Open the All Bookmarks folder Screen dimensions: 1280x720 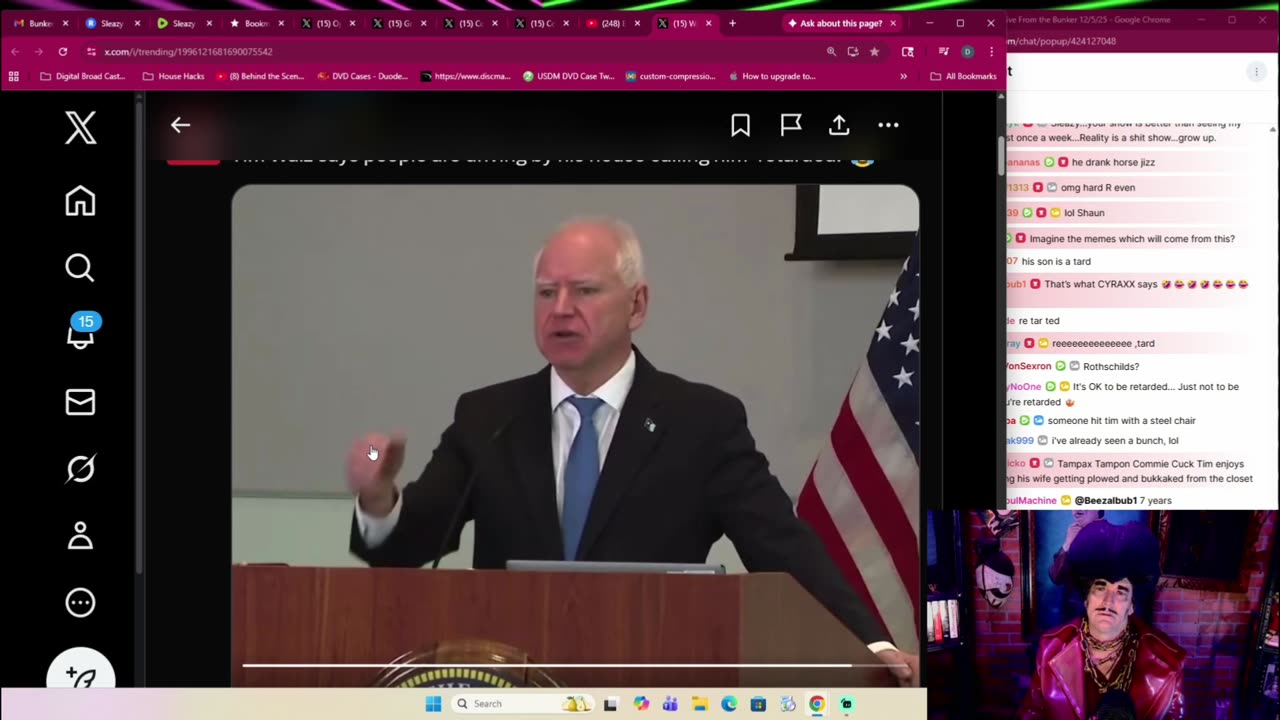[x=963, y=76]
